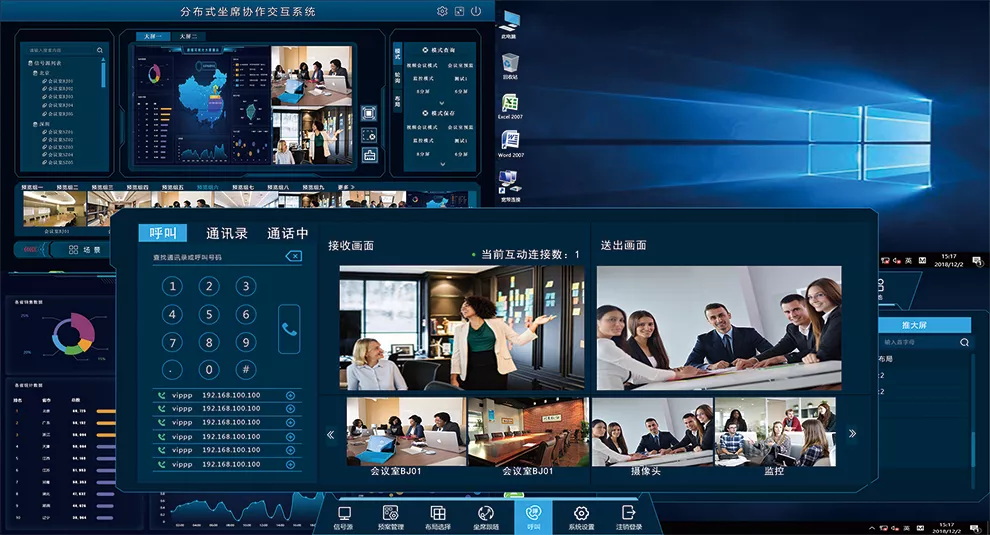990x535 pixels.
Task: Open settings gear in title bar
Action: [442, 11]
